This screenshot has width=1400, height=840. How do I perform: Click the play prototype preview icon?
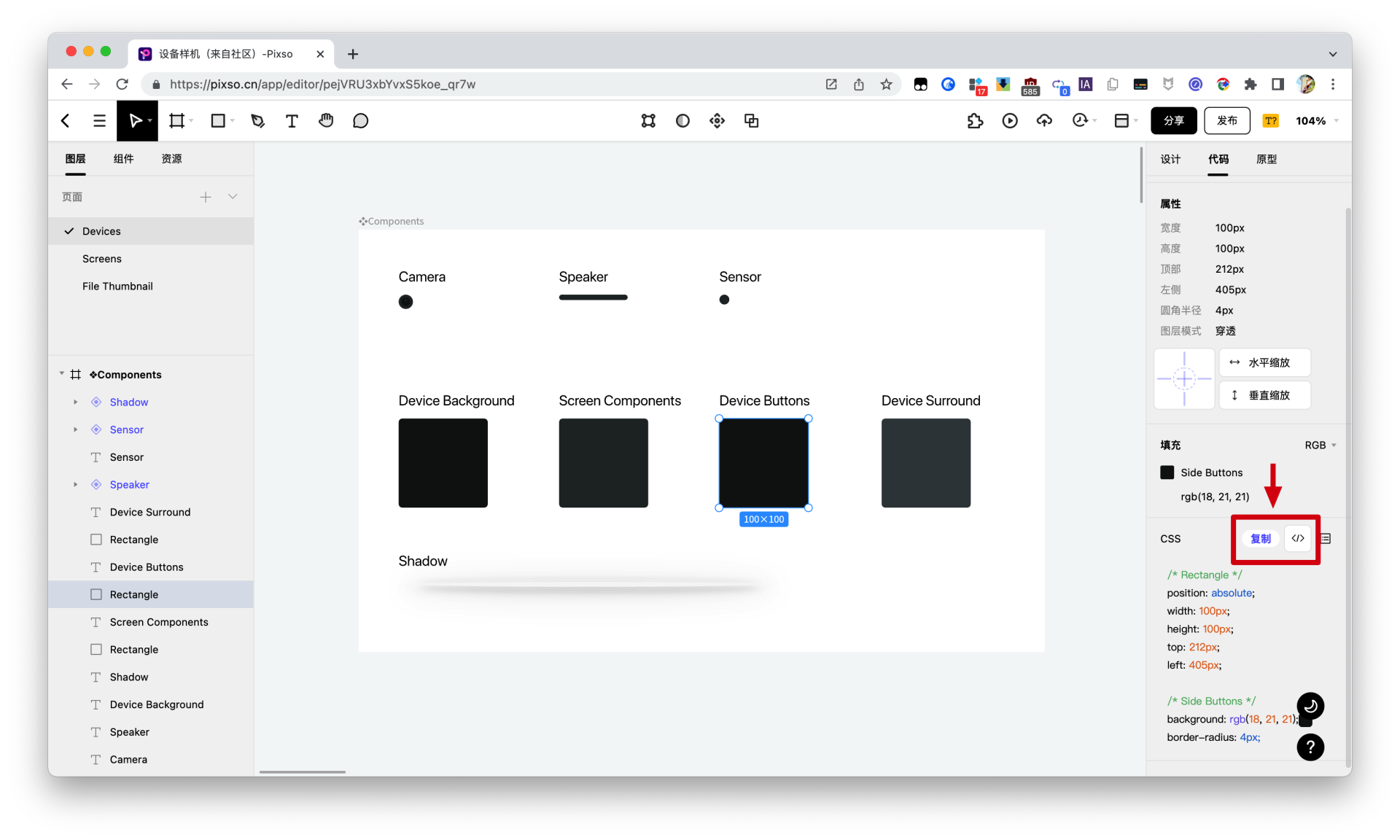tap(1009, 121)
